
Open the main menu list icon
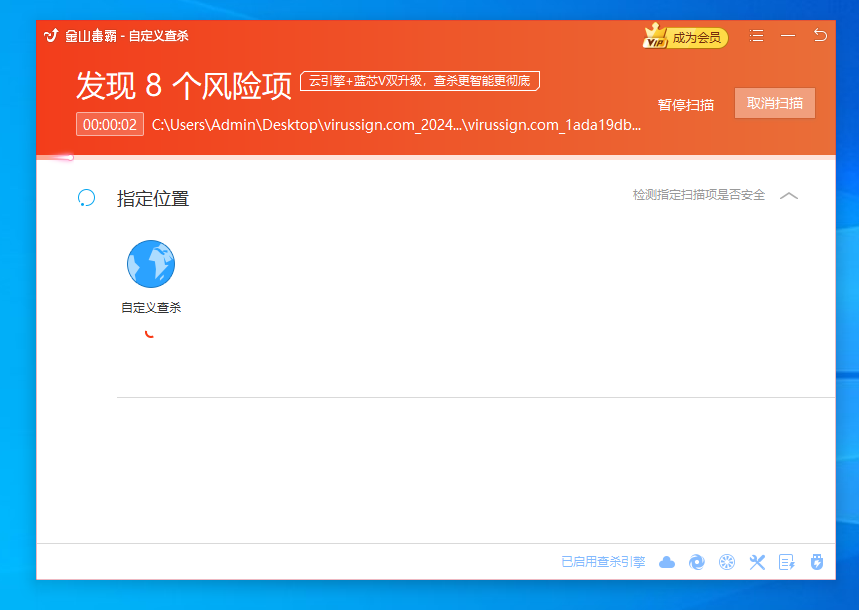pyautogui.click(x=756, y=36)
